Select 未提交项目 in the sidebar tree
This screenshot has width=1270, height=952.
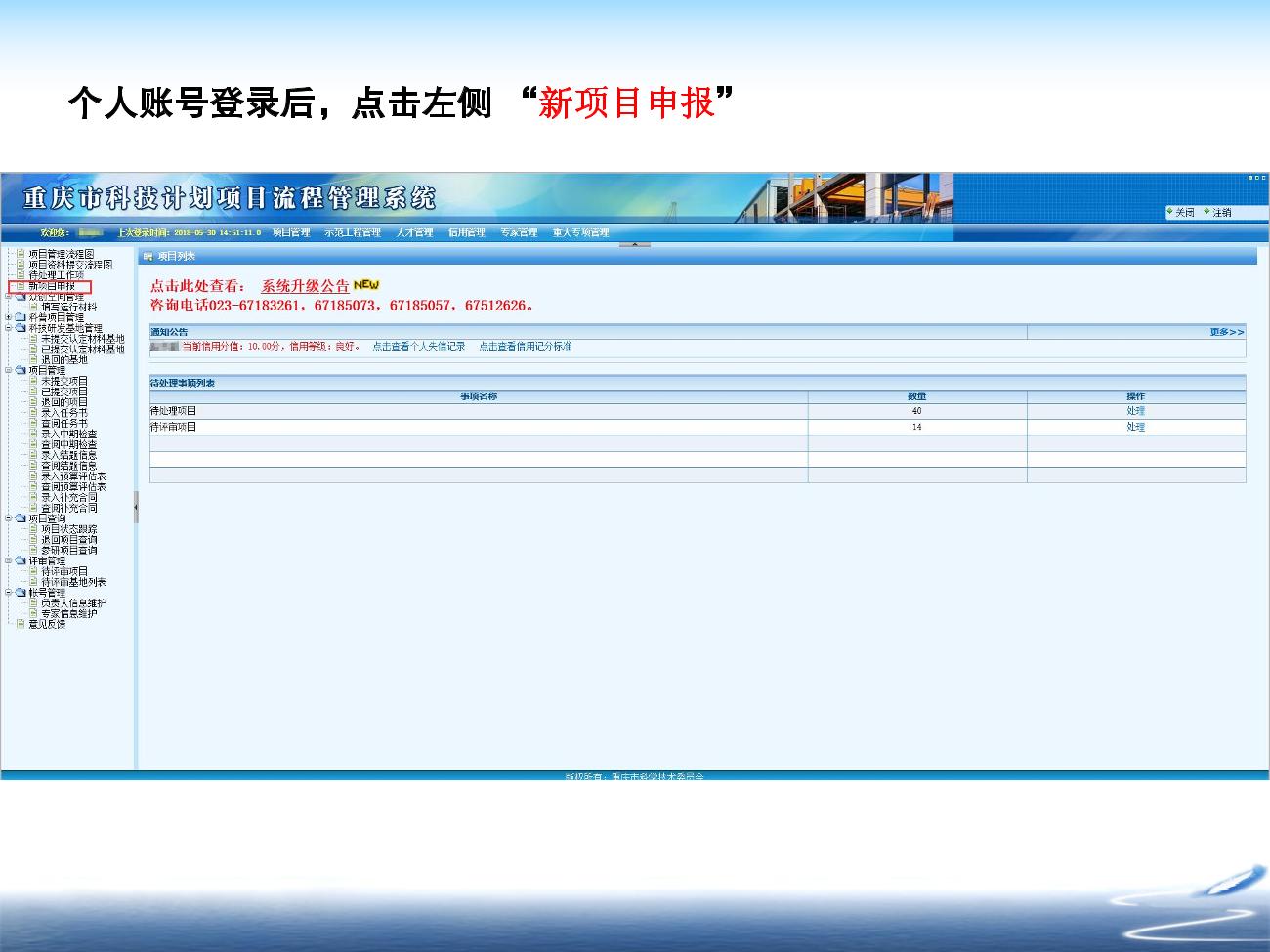[64, 381]
